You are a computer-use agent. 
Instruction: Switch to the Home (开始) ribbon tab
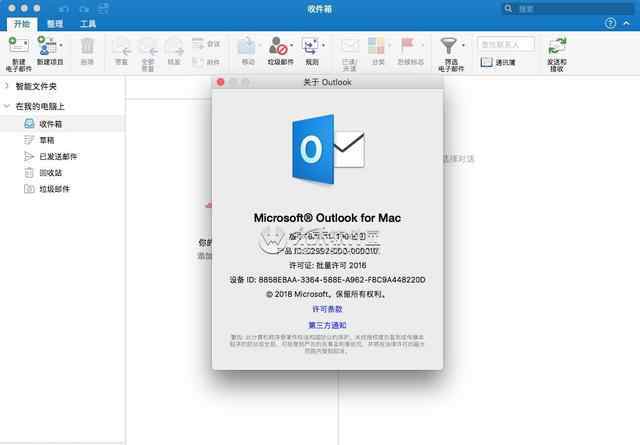click(22, 24)
